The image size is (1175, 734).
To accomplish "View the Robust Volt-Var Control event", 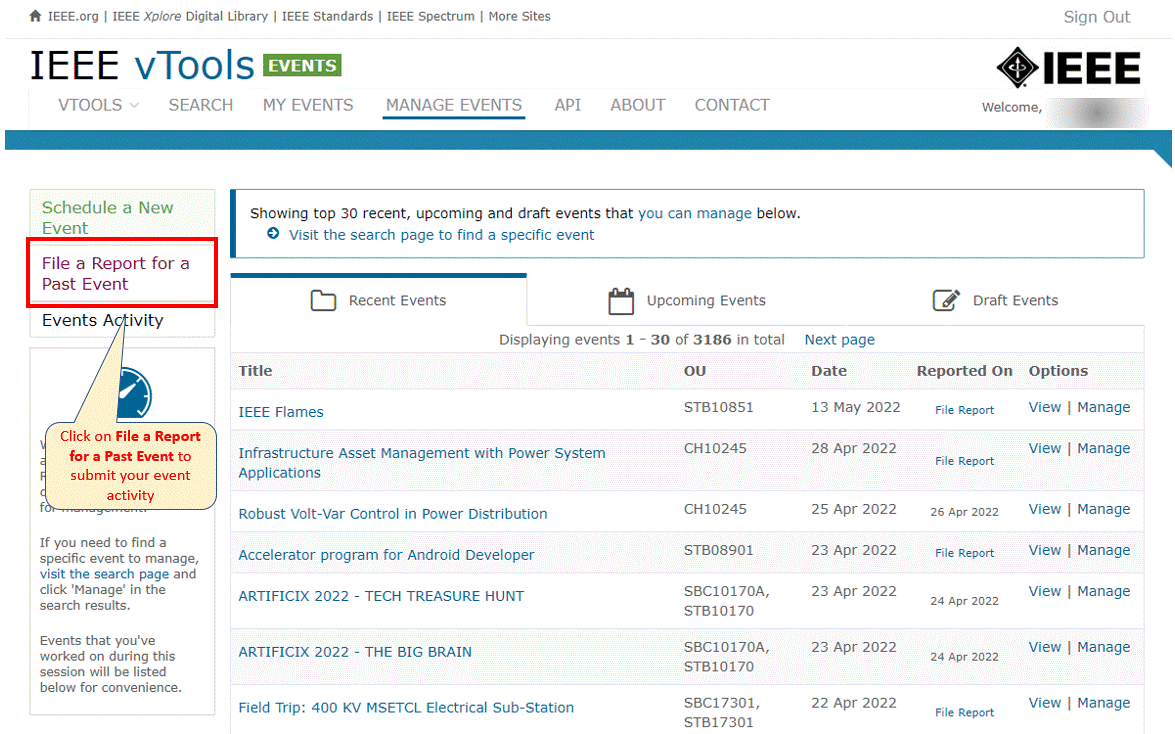I will [1045, 509].
